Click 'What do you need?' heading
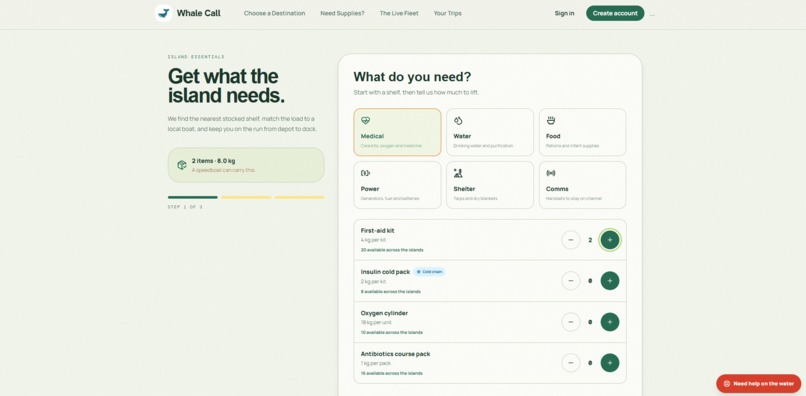806x396 pixels. pos(412,77)
